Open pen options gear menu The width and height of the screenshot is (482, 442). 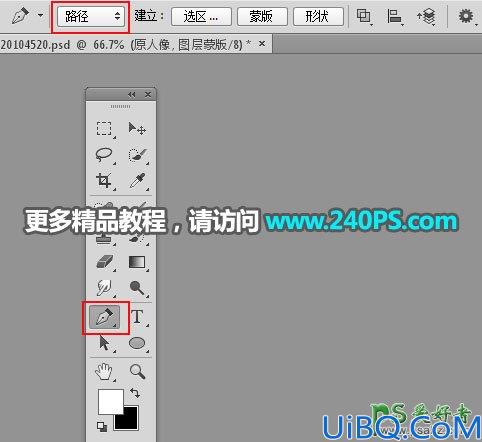466,16
